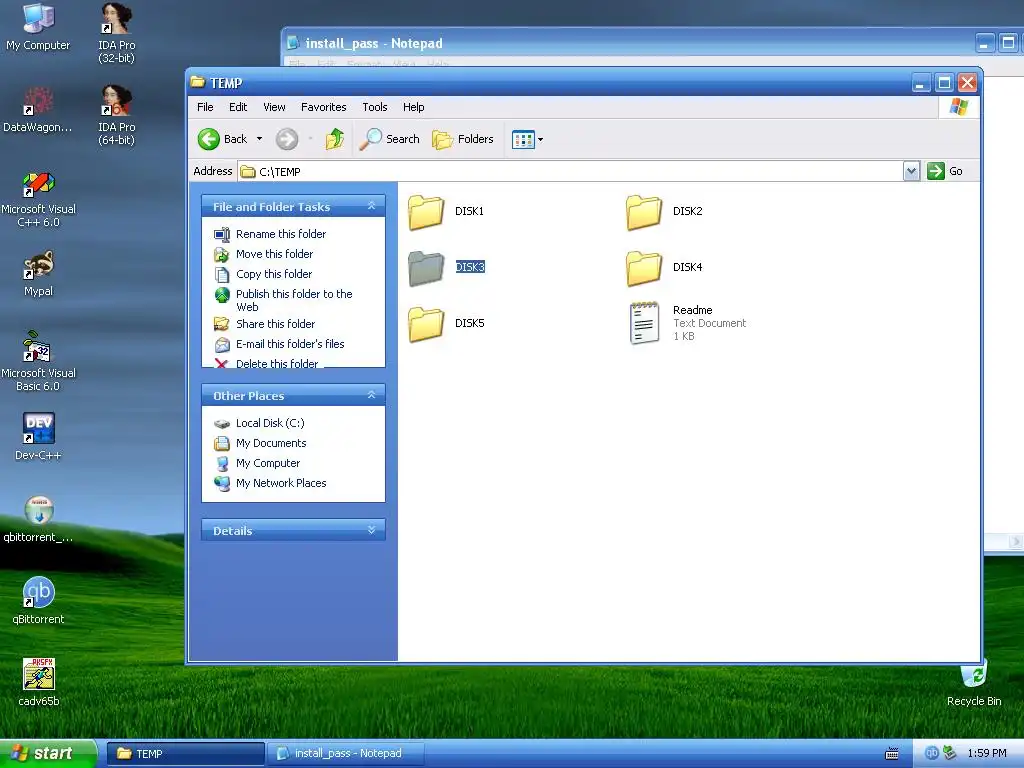This screenshot has height=768, width=1024.
Task: Switch to install_pass - Notepad taskbar button
Action: click(346, 754)
